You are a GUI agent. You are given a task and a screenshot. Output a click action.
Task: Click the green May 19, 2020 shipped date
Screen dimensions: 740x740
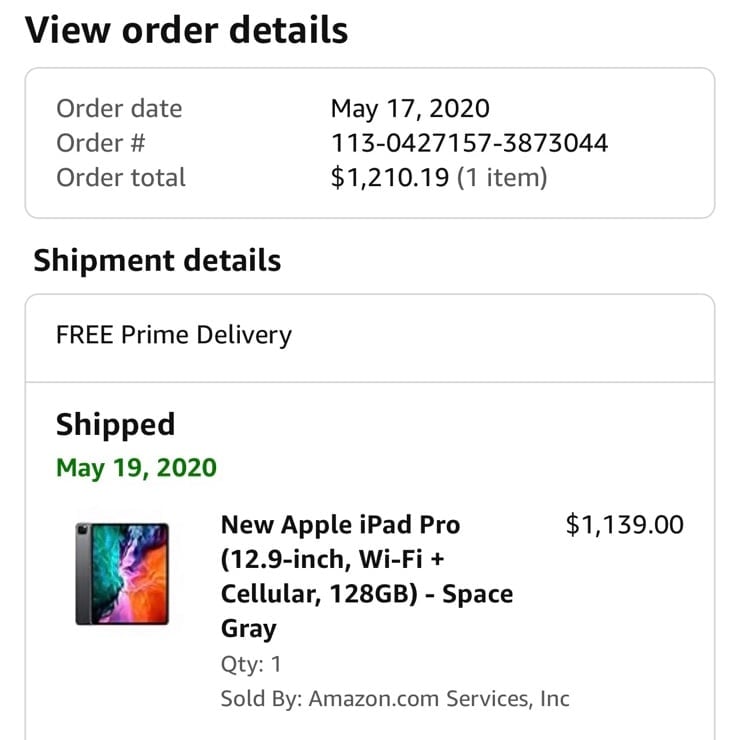point(136,468)
